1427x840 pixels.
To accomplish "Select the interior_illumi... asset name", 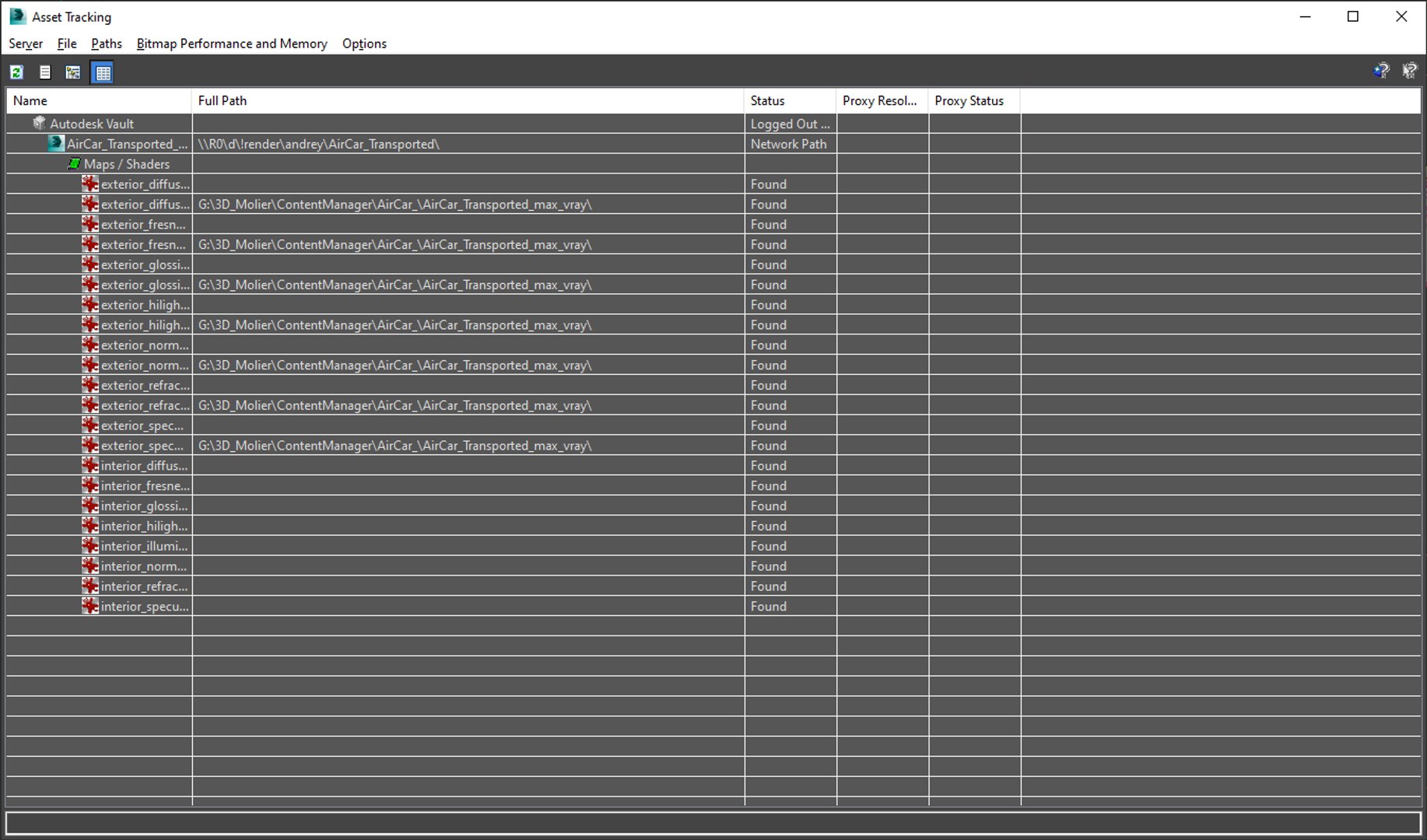I will point(145,547).
